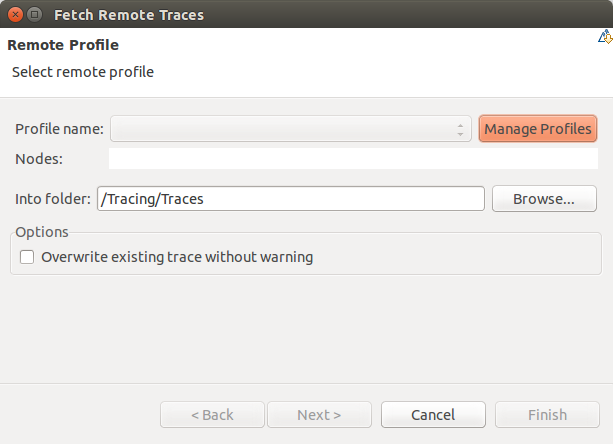Click the Nodes text field
The height and width of the screenshot is (444, 613).
point(353,158)
